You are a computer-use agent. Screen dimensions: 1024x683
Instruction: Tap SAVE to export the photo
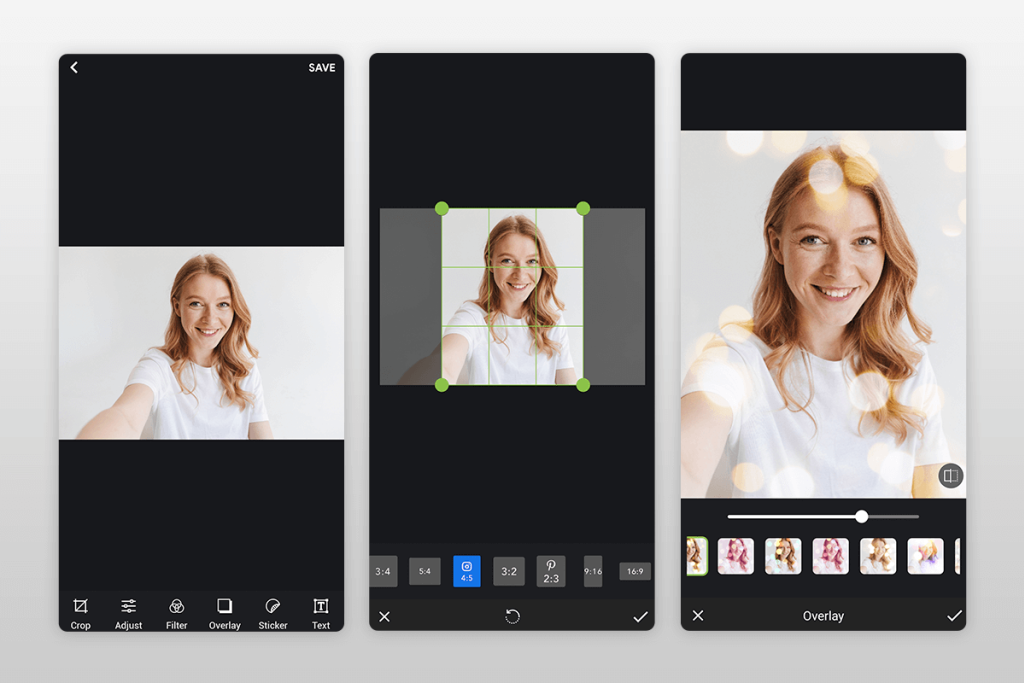coord(321,67)
